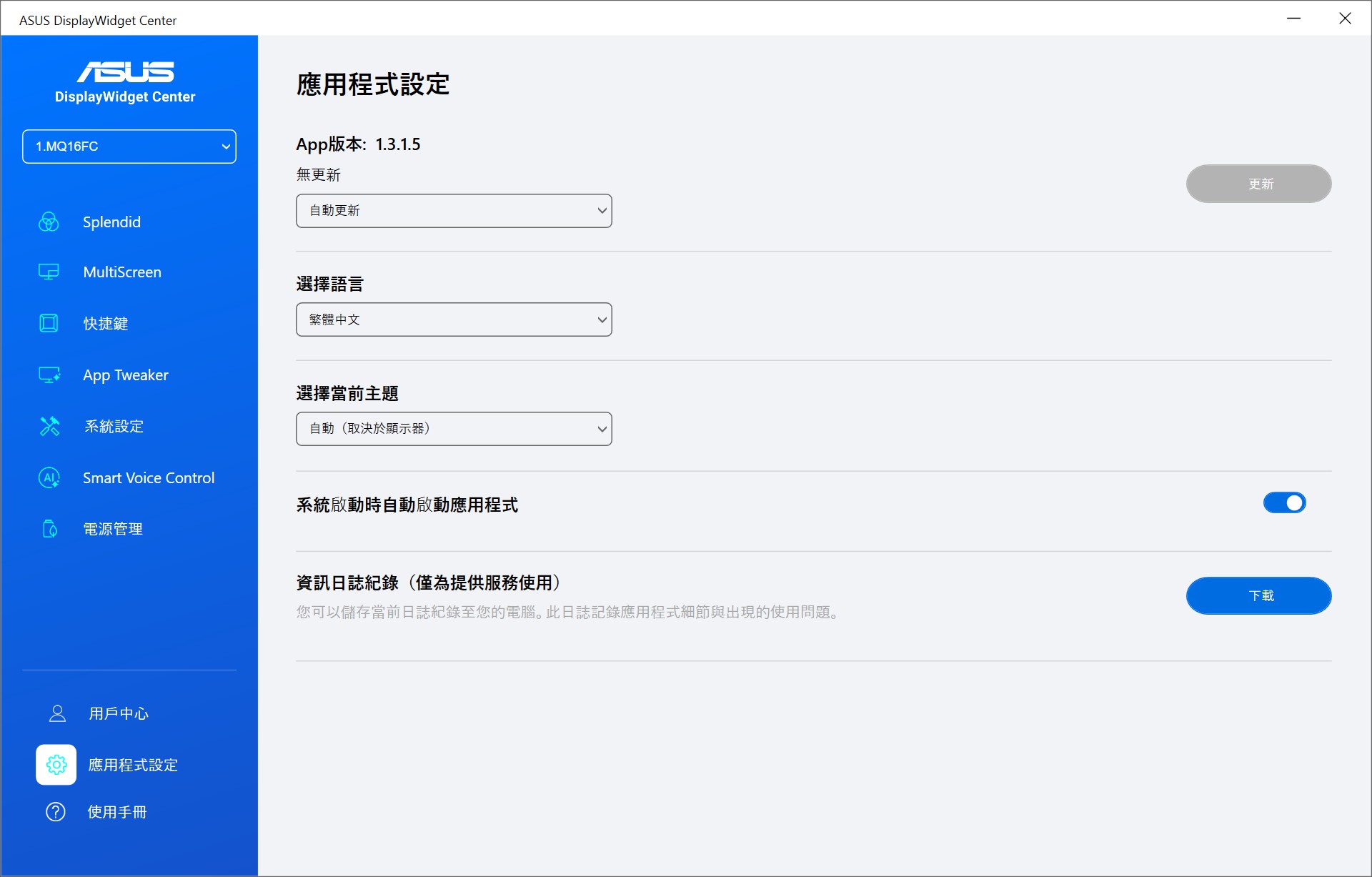Select the App Tweaker monitor icon
Viewport: 1372px width, 877px height.
49,375
